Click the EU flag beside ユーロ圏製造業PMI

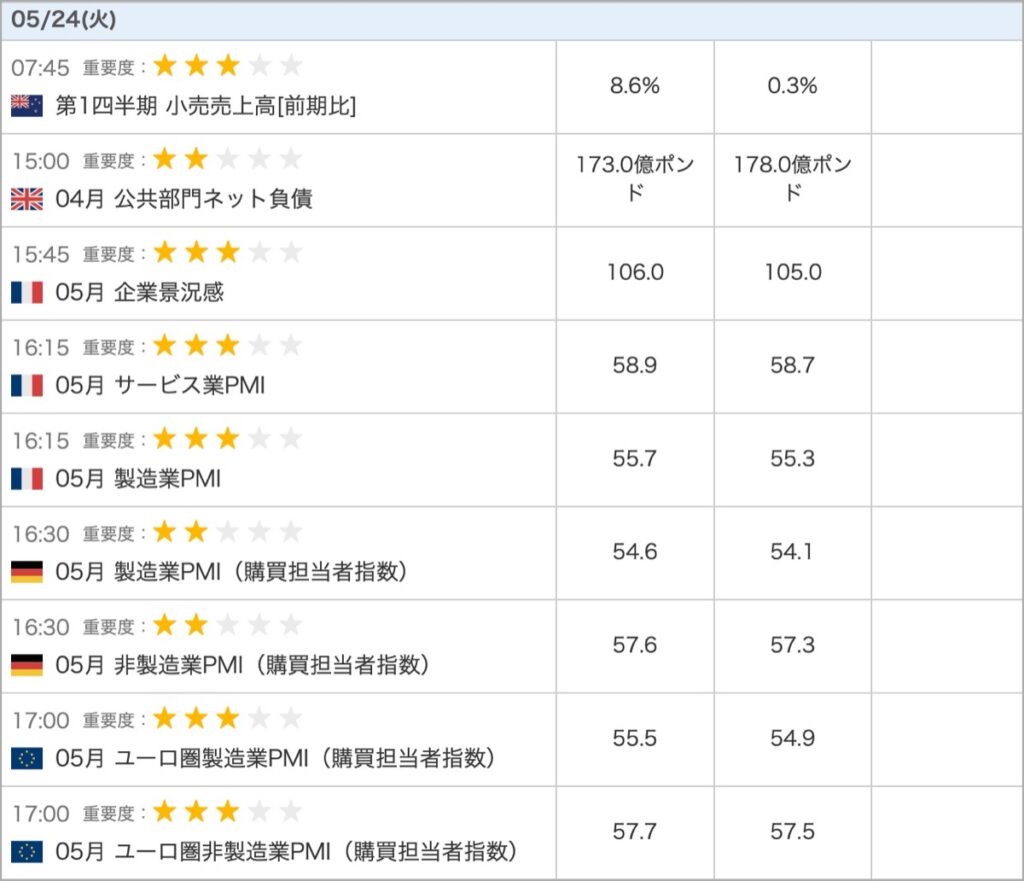[x=27, y=759]
